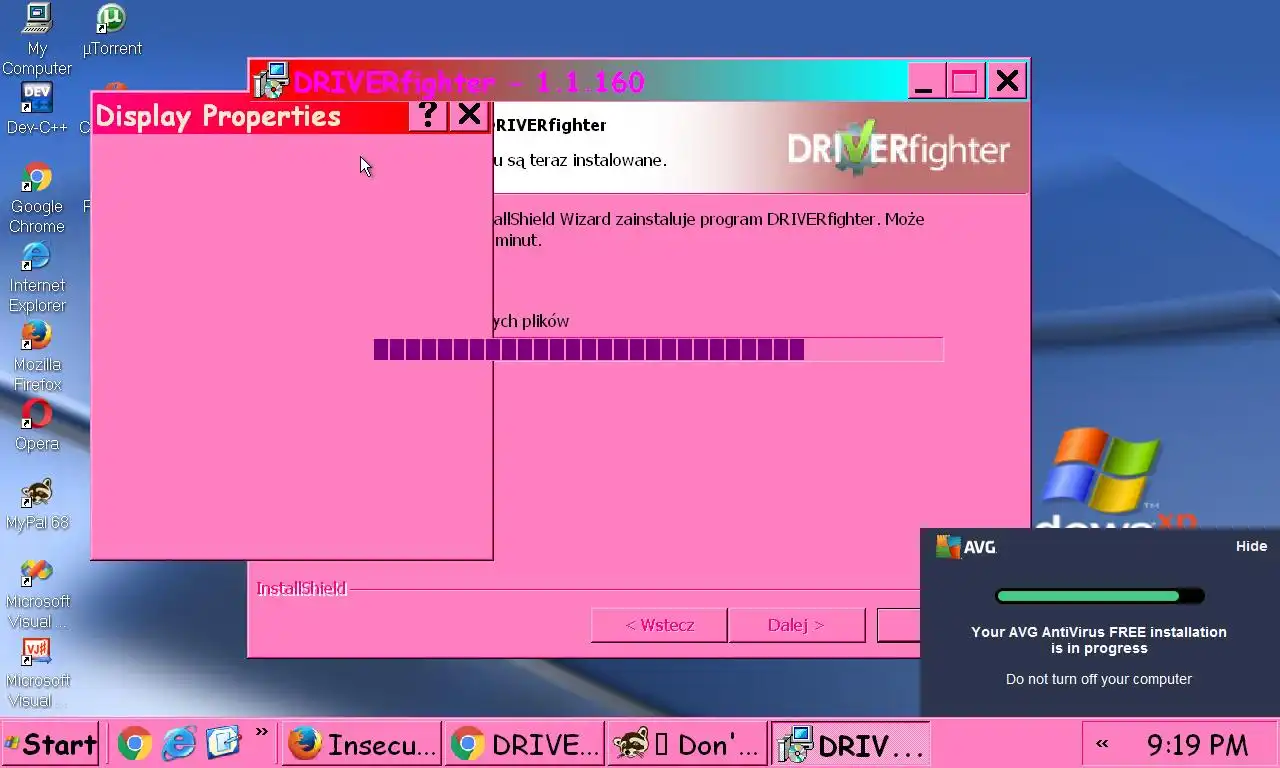Click the 'InstallShield' label in installer
This screenshot has width=1280, height=768.
301,589
